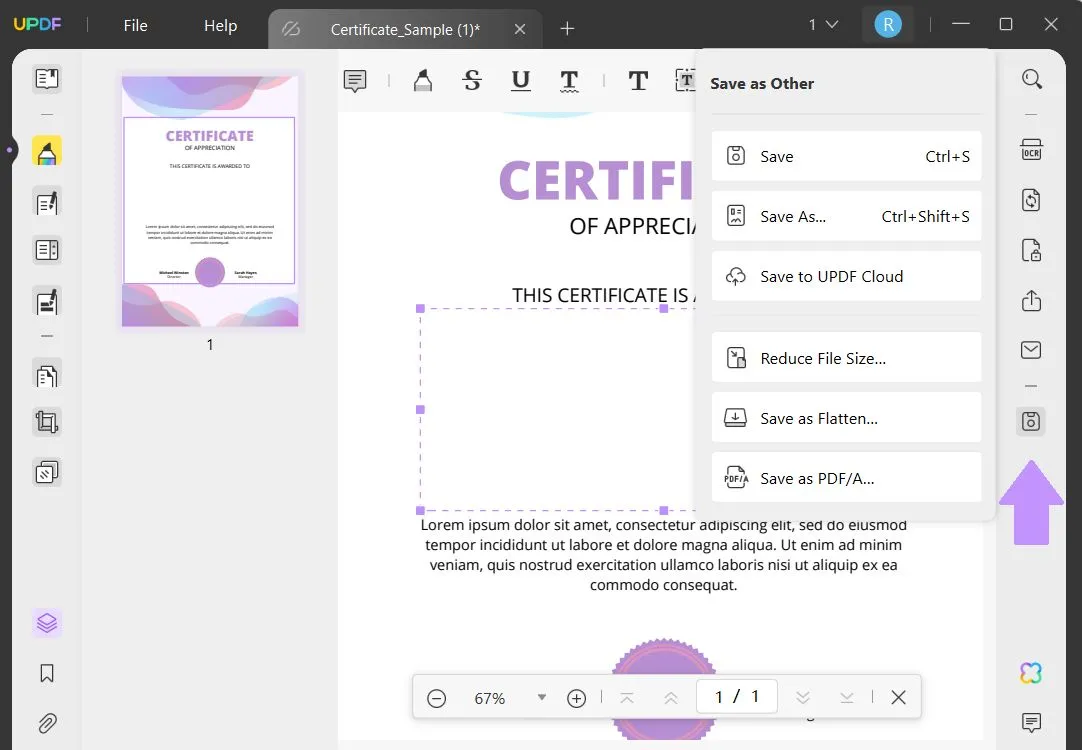Image resolution: width=1082 pixels, height=750 pixels.
Task: Open the Protect PDF lock icon
Action: coord(1032,250)
